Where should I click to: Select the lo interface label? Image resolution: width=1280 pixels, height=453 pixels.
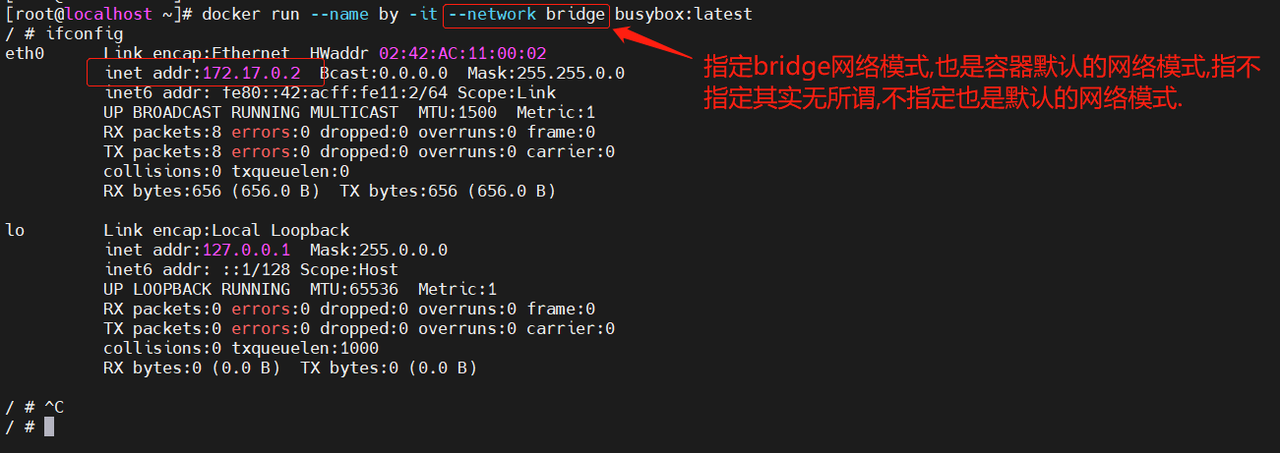pyautogui.click(x=15, y=230)
